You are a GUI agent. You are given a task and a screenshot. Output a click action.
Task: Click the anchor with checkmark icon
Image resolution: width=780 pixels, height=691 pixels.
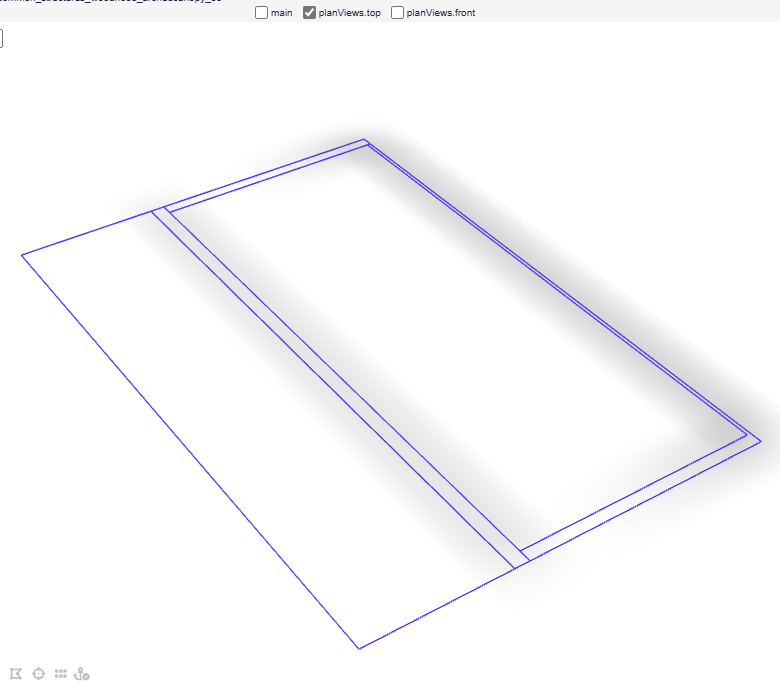[83, 674]
